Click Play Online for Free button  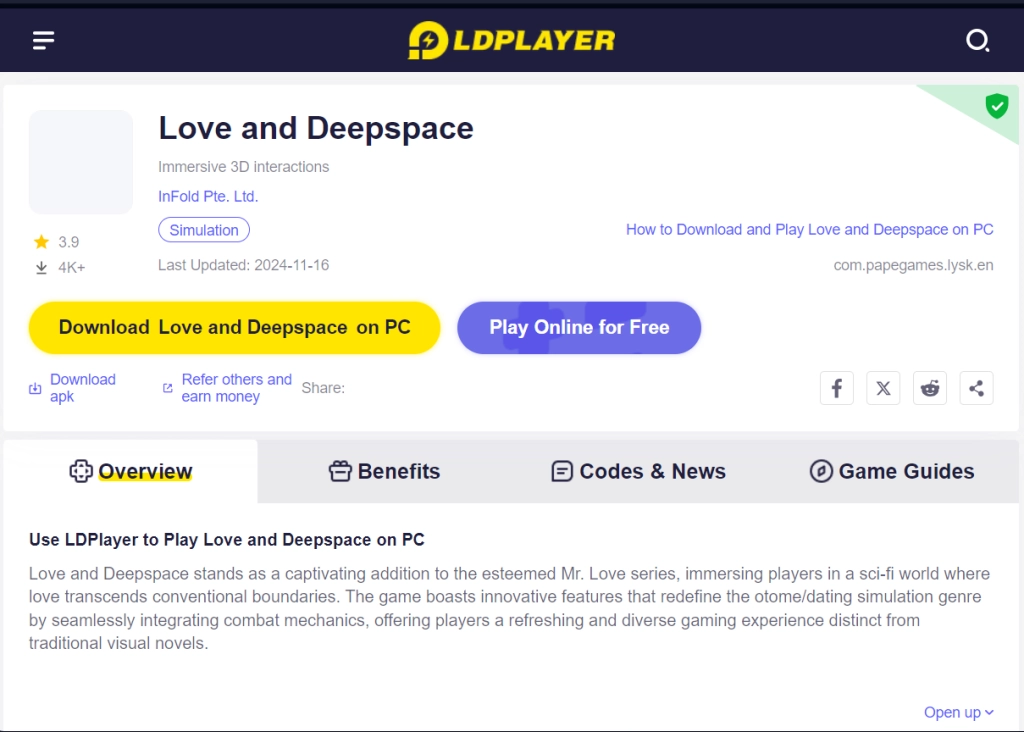coord(579,328)
